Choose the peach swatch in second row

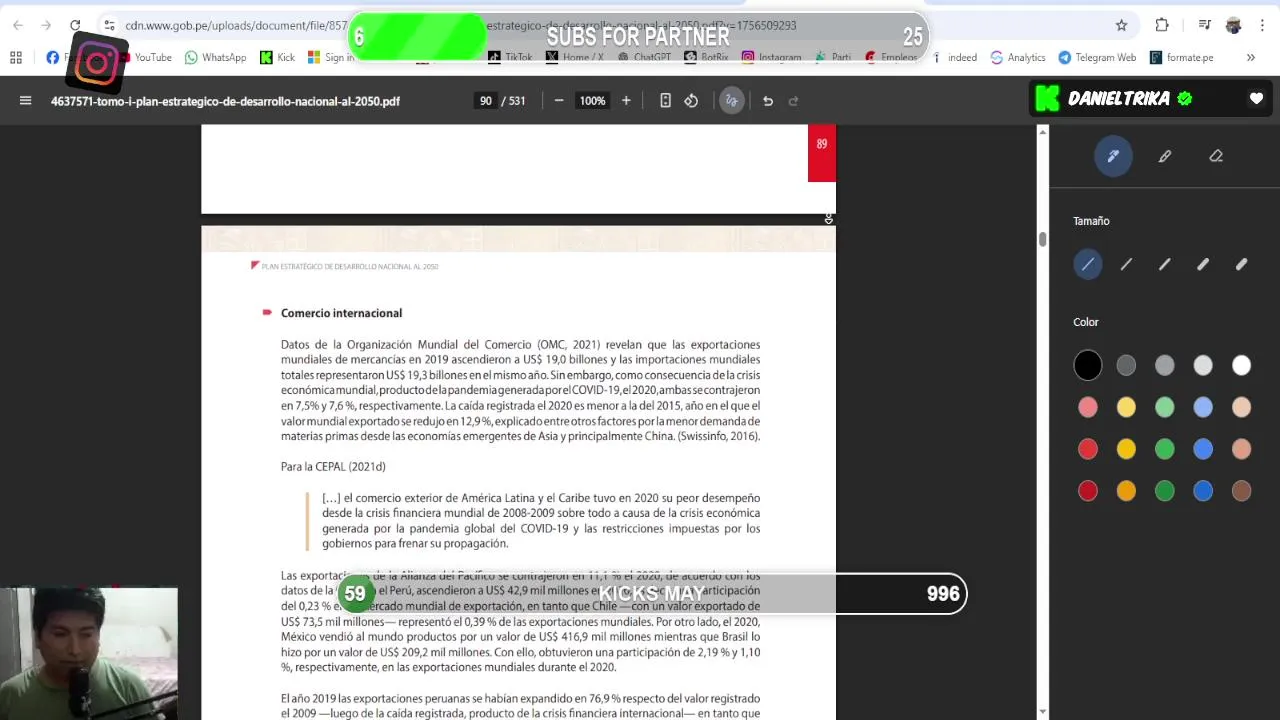pyautogui.click(x=1241, y=407)
